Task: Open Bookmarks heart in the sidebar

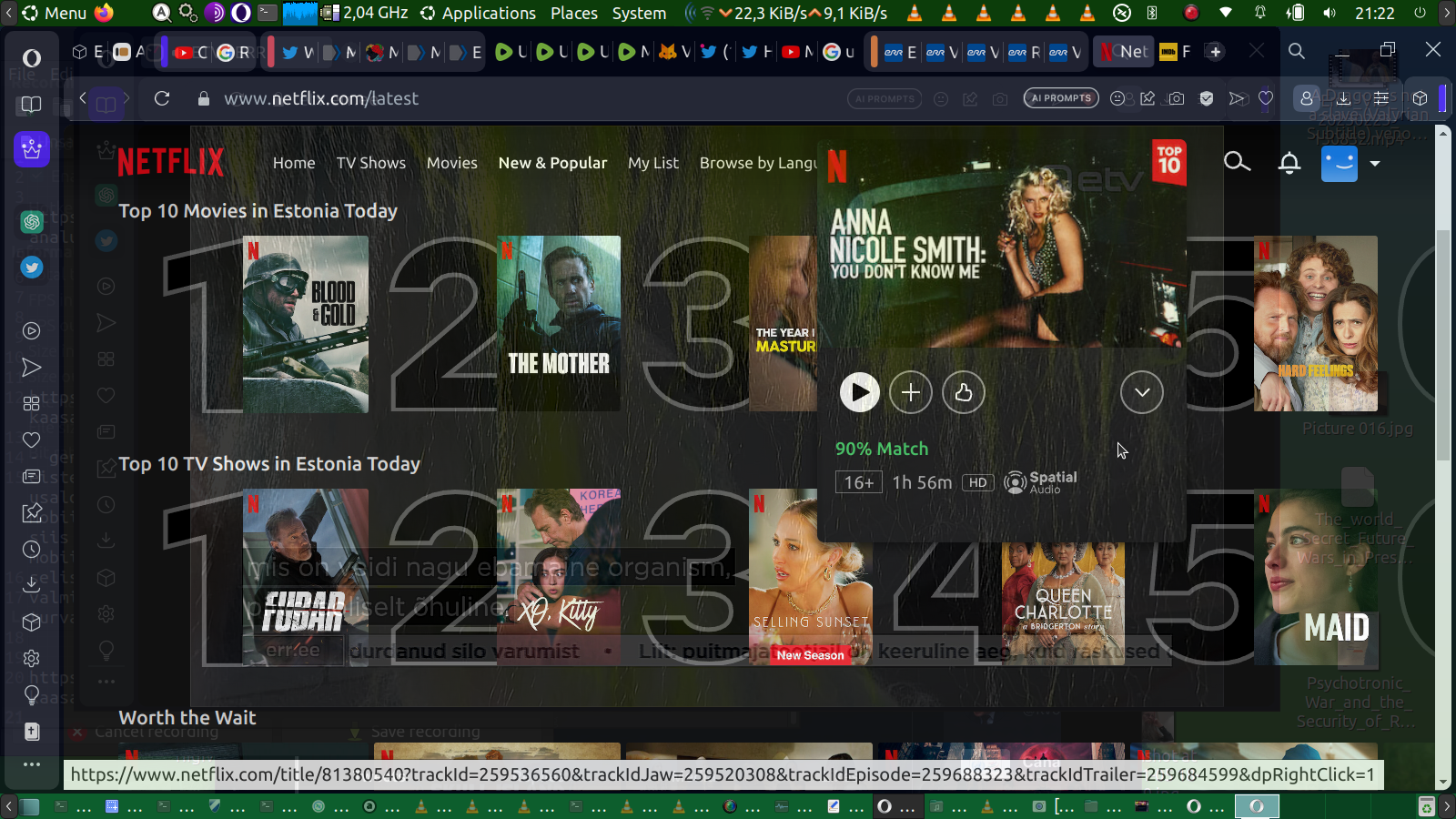Action: click(32, 440)
